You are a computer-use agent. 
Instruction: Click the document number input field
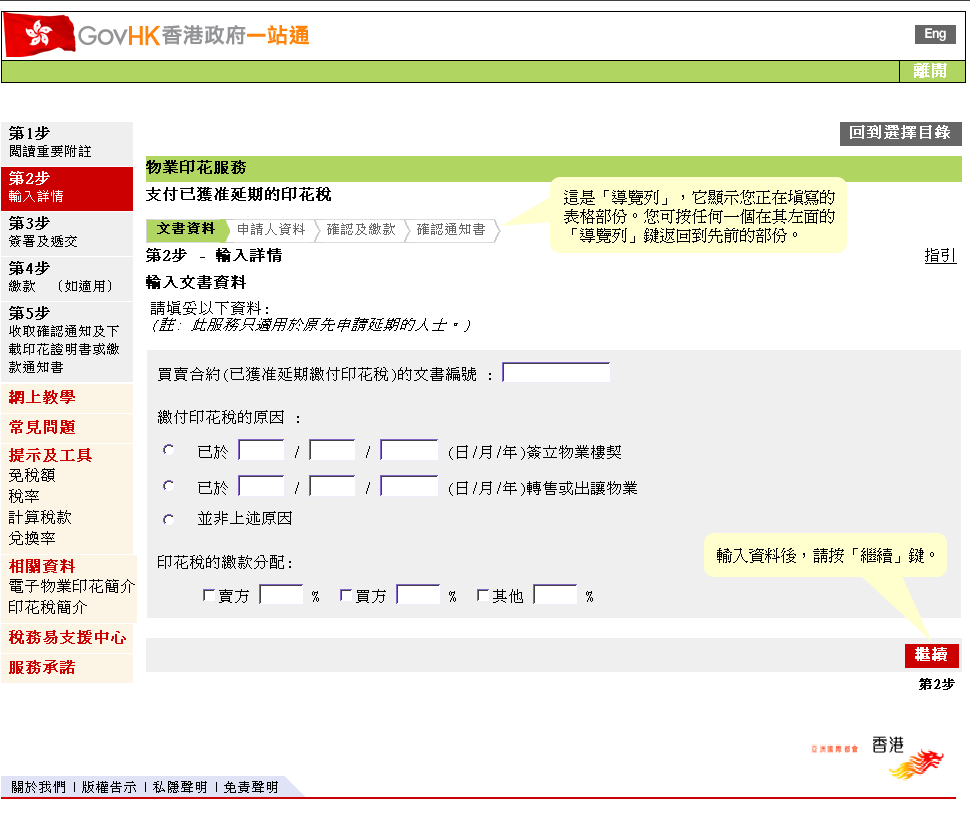555,371
